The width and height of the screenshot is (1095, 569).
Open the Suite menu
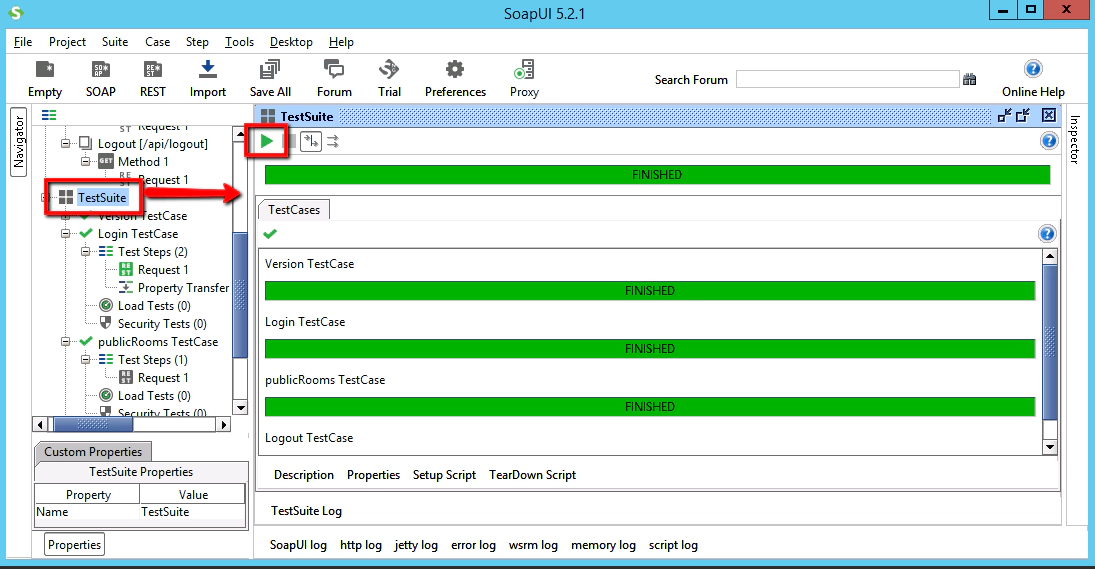click(x=115, y=42)
